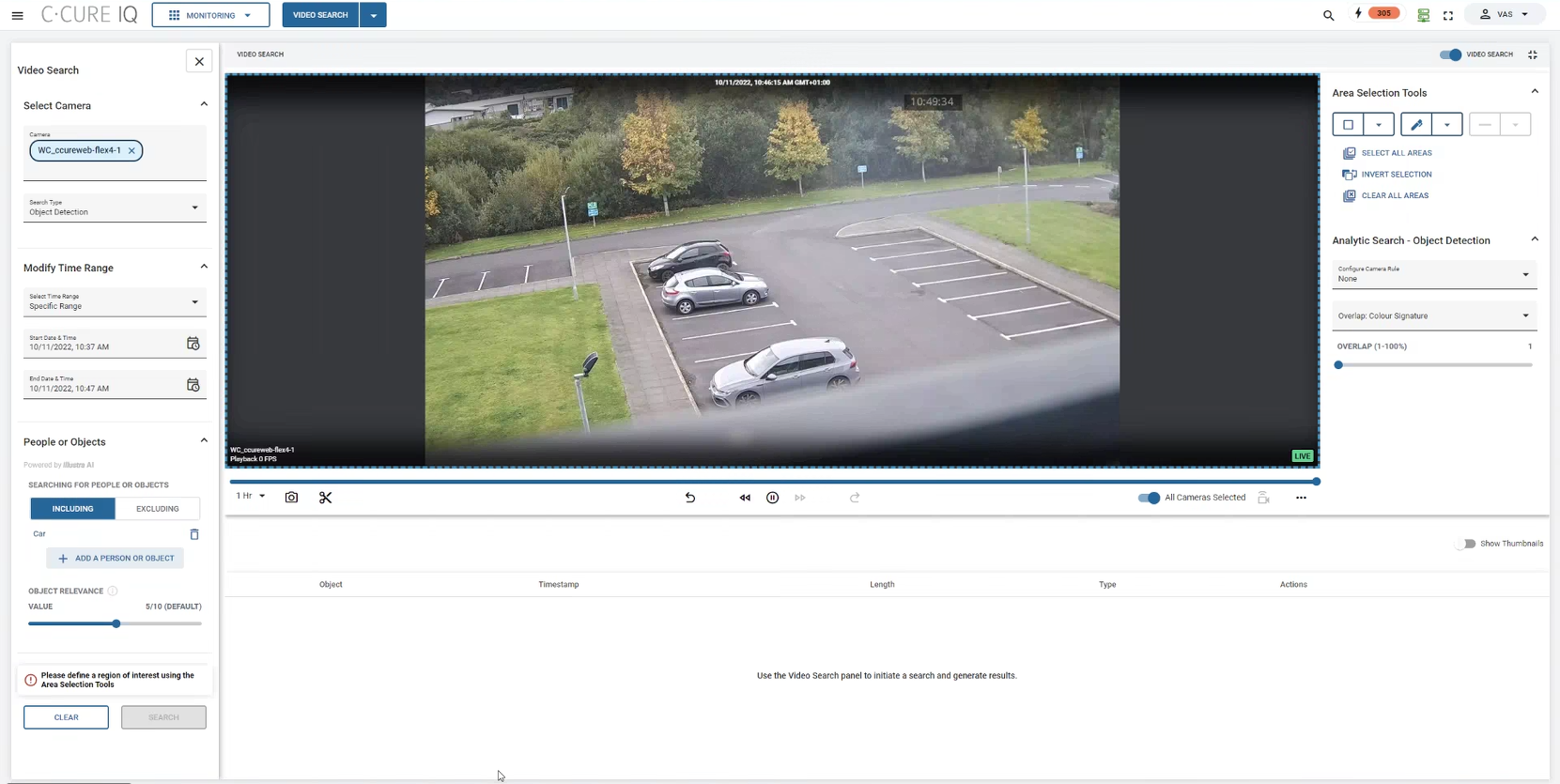
Task: Click the search magnifier icon in header
Action: (1328, 15)
